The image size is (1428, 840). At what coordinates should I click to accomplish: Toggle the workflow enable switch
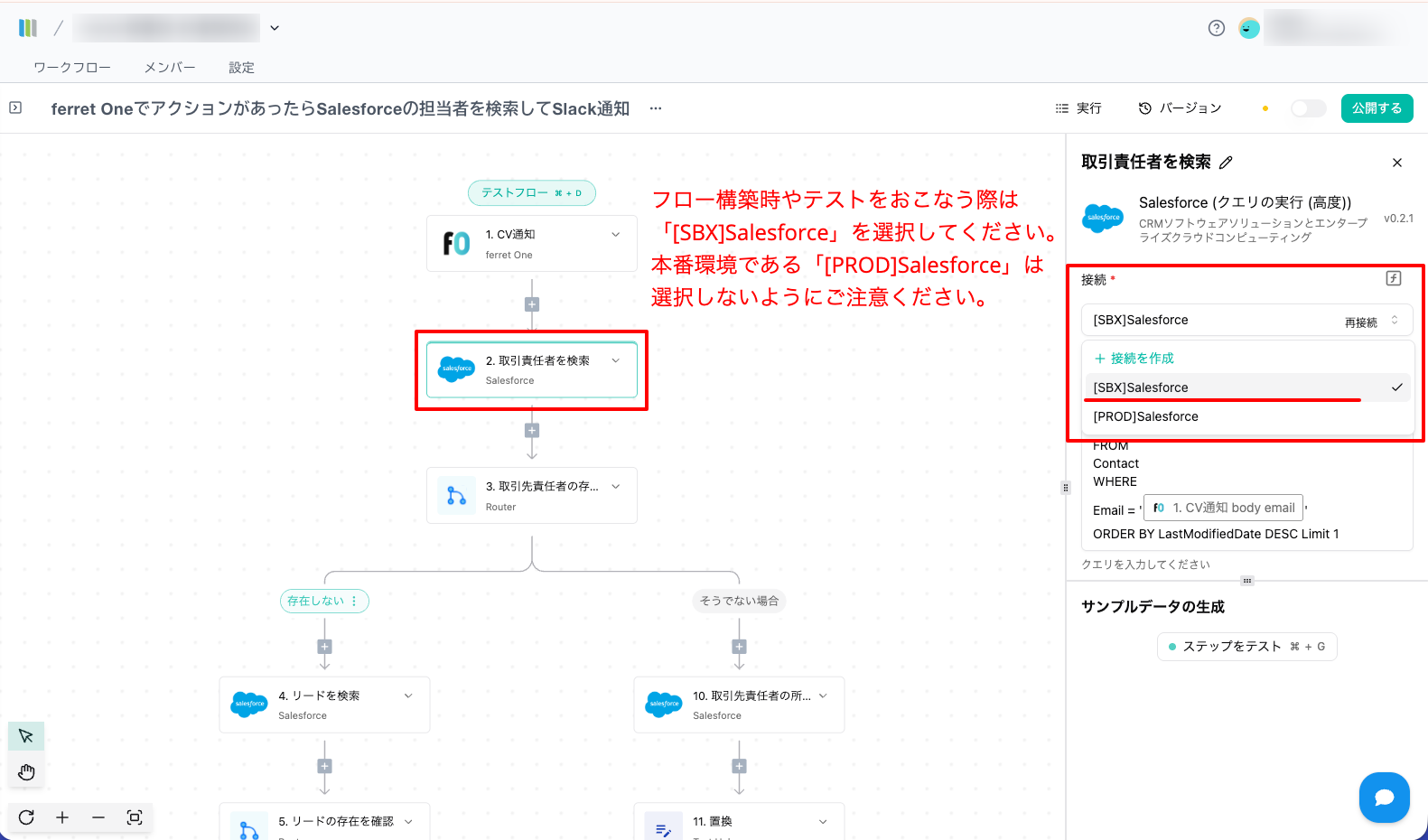tap(1308, 108)
